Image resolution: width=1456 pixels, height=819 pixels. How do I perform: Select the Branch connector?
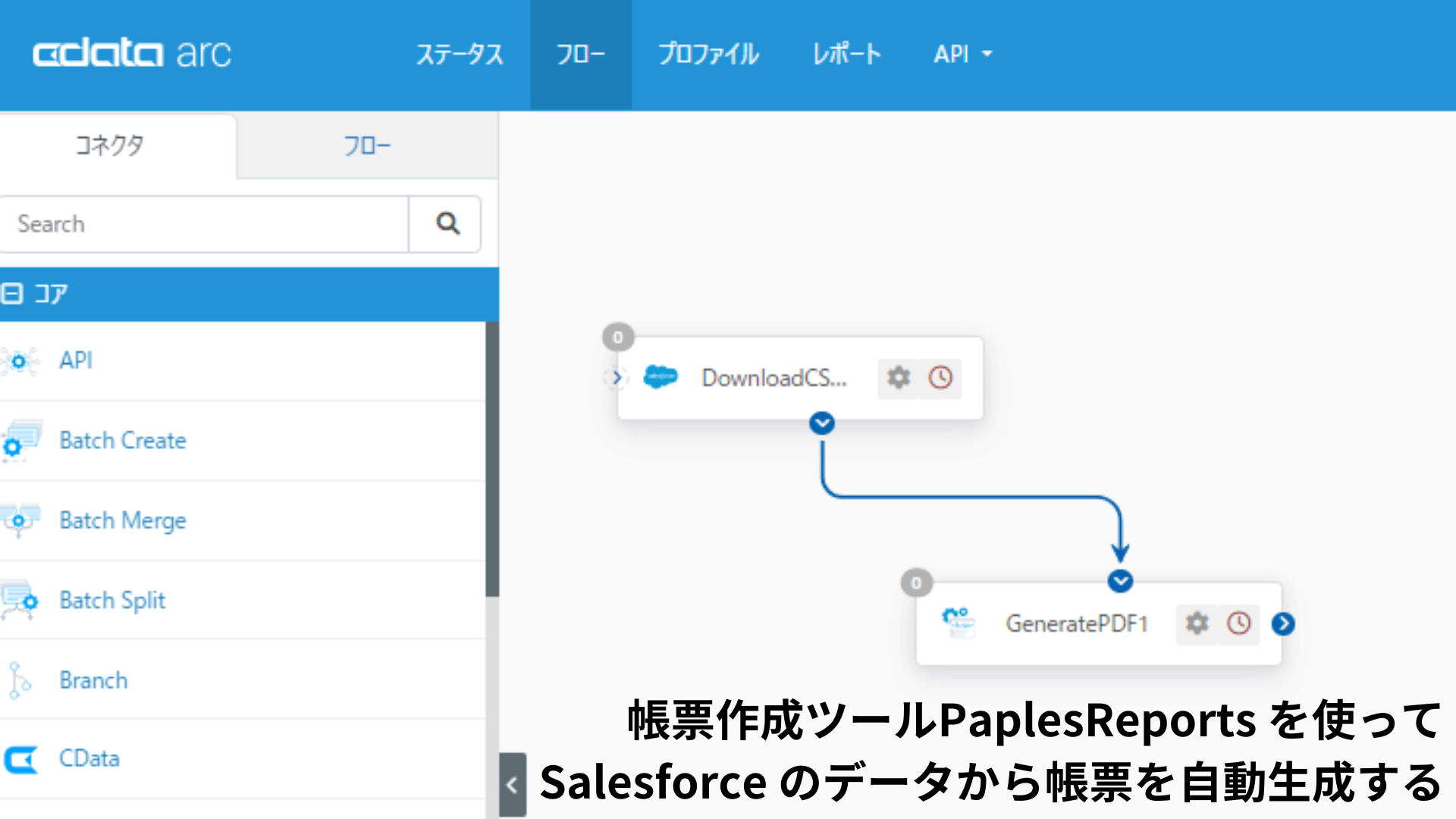pyautogui.click(x=93, y=680)
